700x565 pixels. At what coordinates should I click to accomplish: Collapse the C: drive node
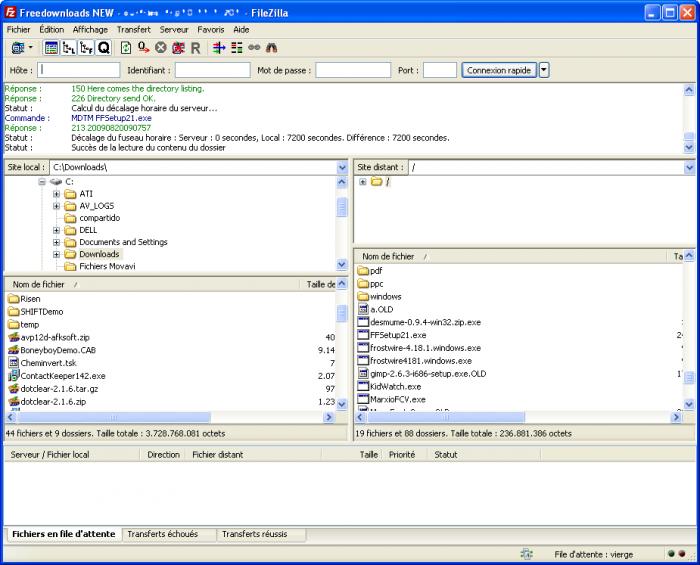(42, 182)
